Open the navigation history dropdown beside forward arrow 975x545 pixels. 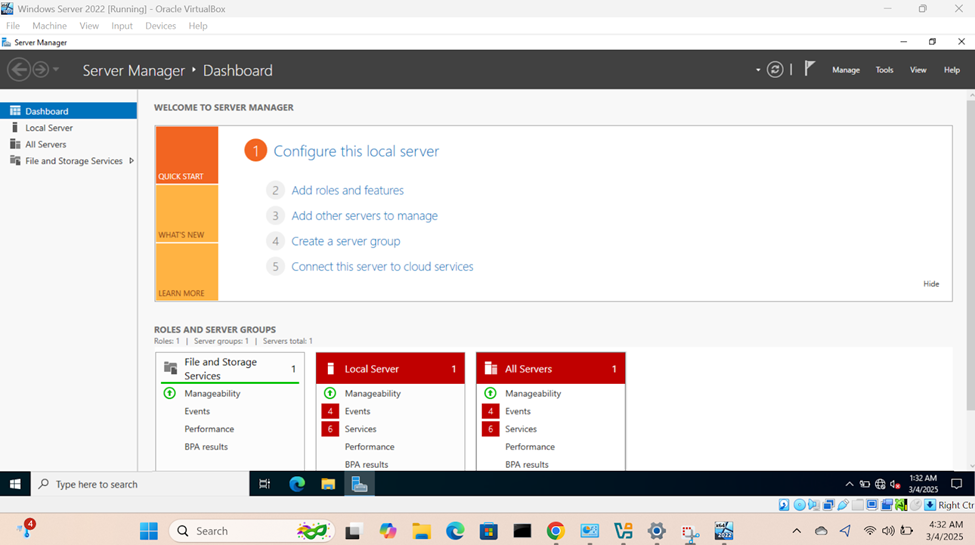pyautogui.click(x=56, y=70)
